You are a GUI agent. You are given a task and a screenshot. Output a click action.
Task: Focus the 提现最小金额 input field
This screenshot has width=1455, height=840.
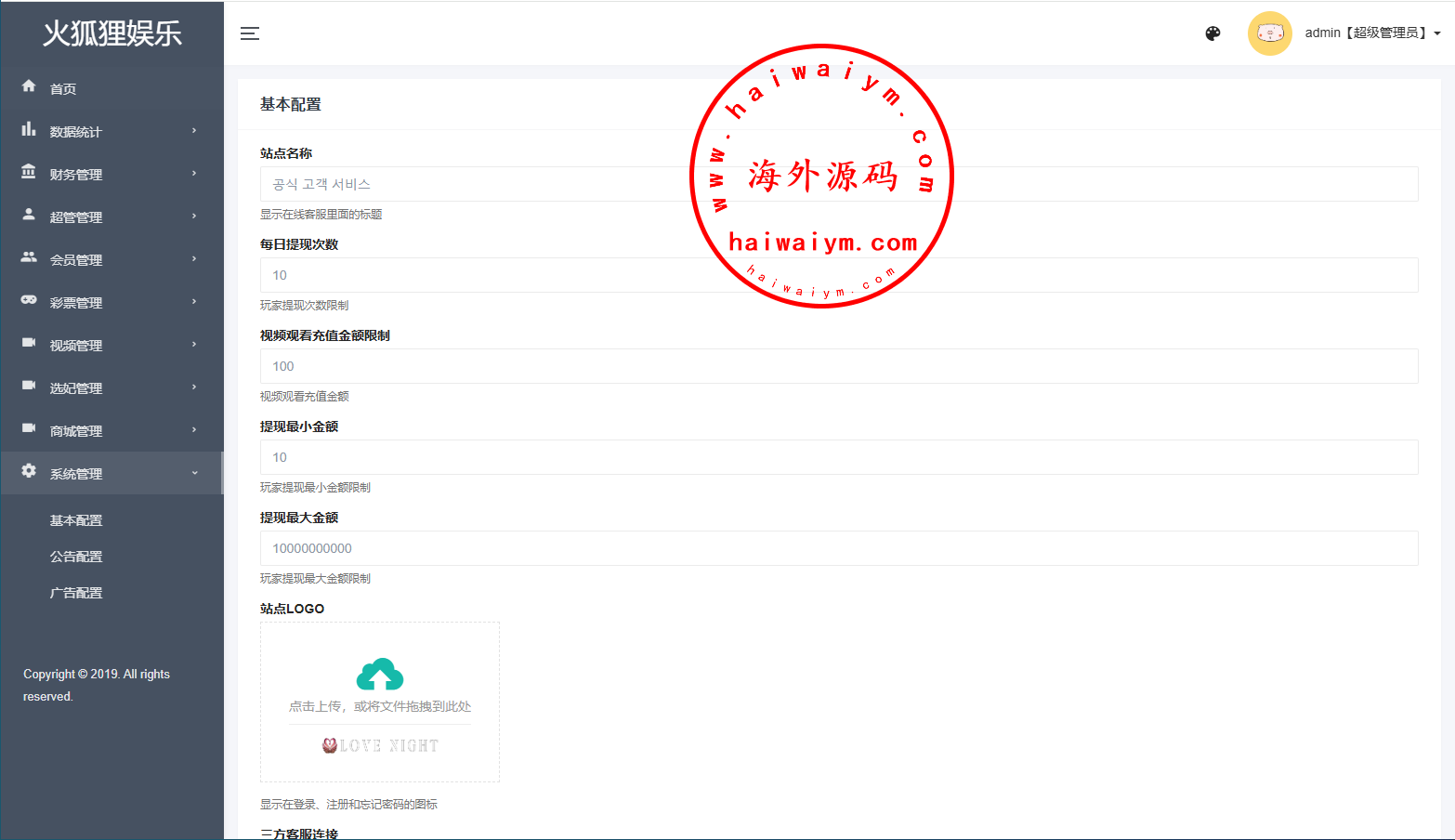click(839, 457)
